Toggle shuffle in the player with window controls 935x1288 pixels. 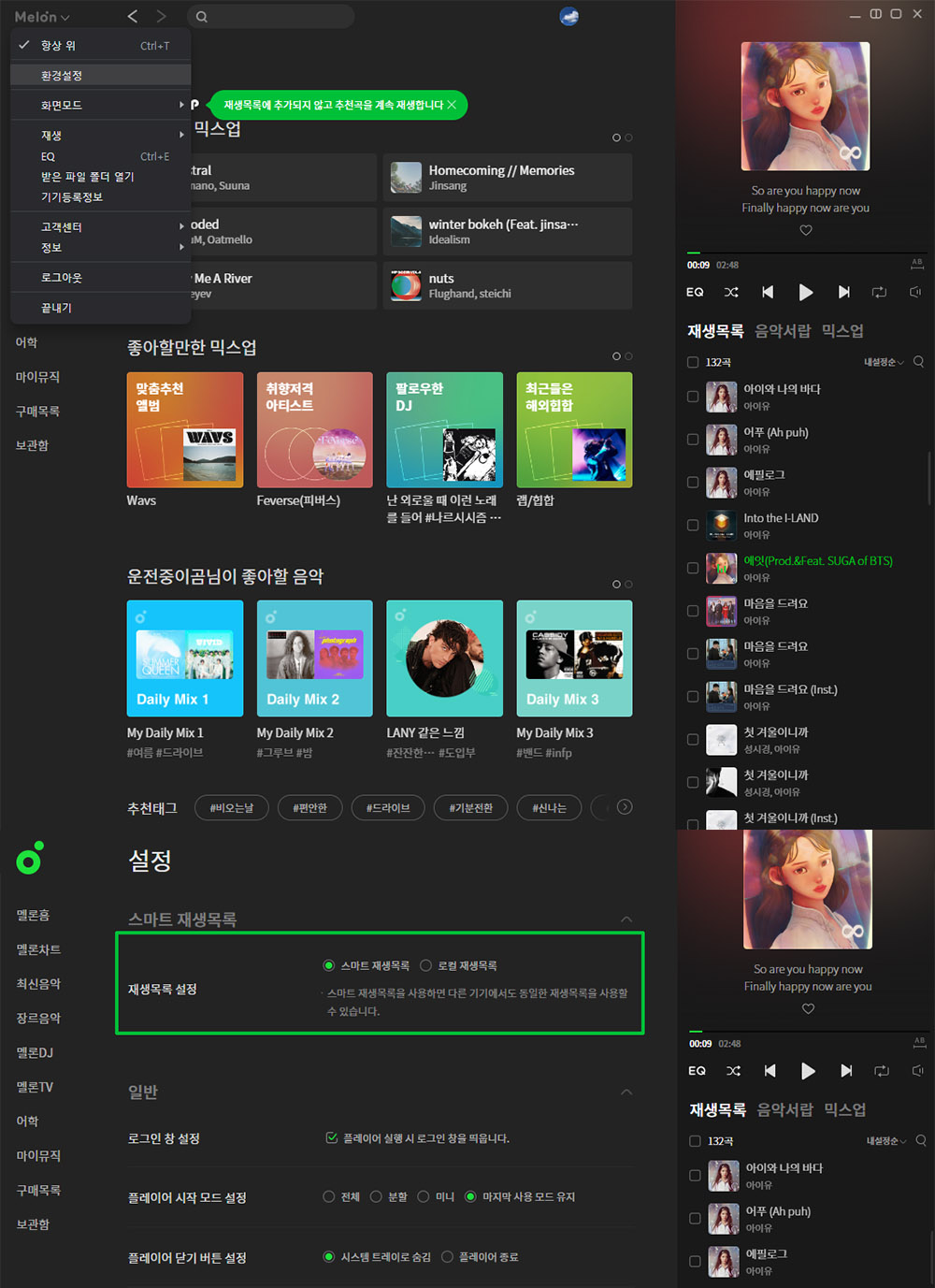(731, 292)
